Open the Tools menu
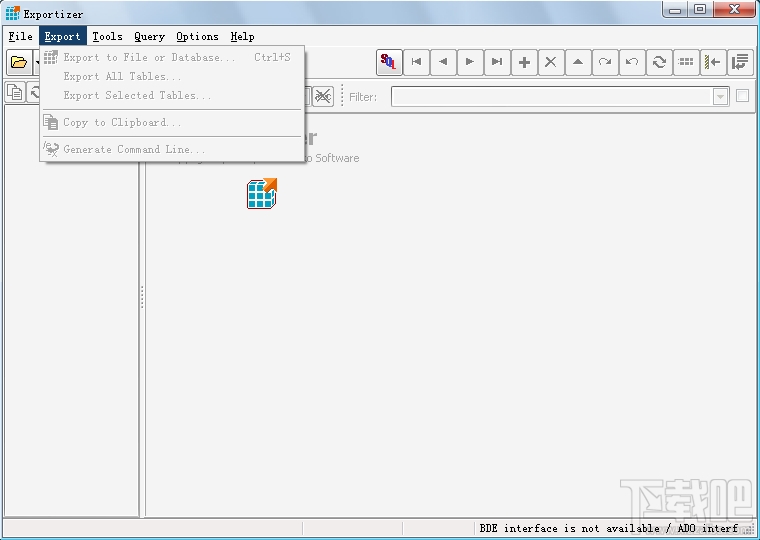The height and width of the screenshot is (540, 760). click(107, 36)
